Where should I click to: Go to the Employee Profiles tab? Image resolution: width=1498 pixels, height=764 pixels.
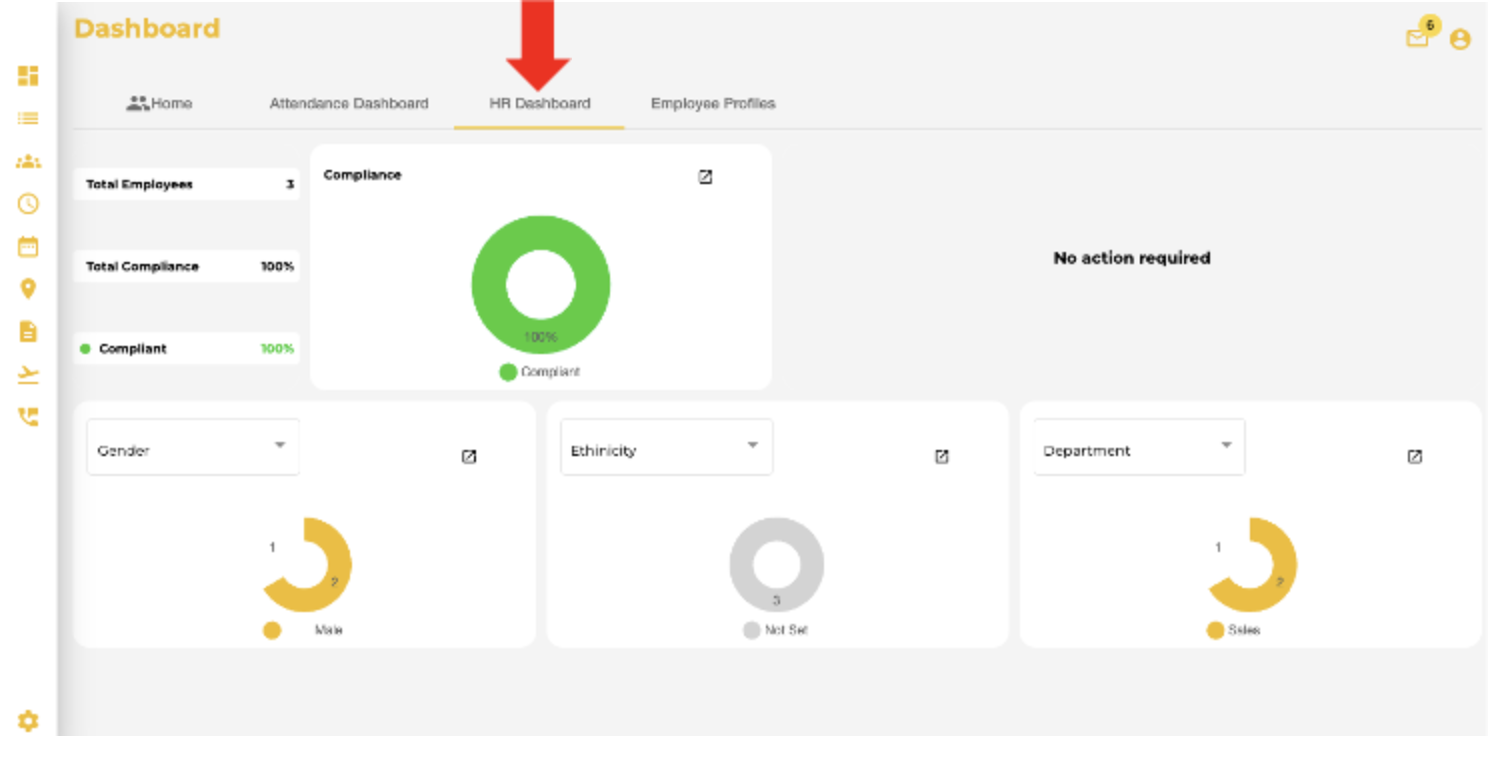tap(716, 104)
